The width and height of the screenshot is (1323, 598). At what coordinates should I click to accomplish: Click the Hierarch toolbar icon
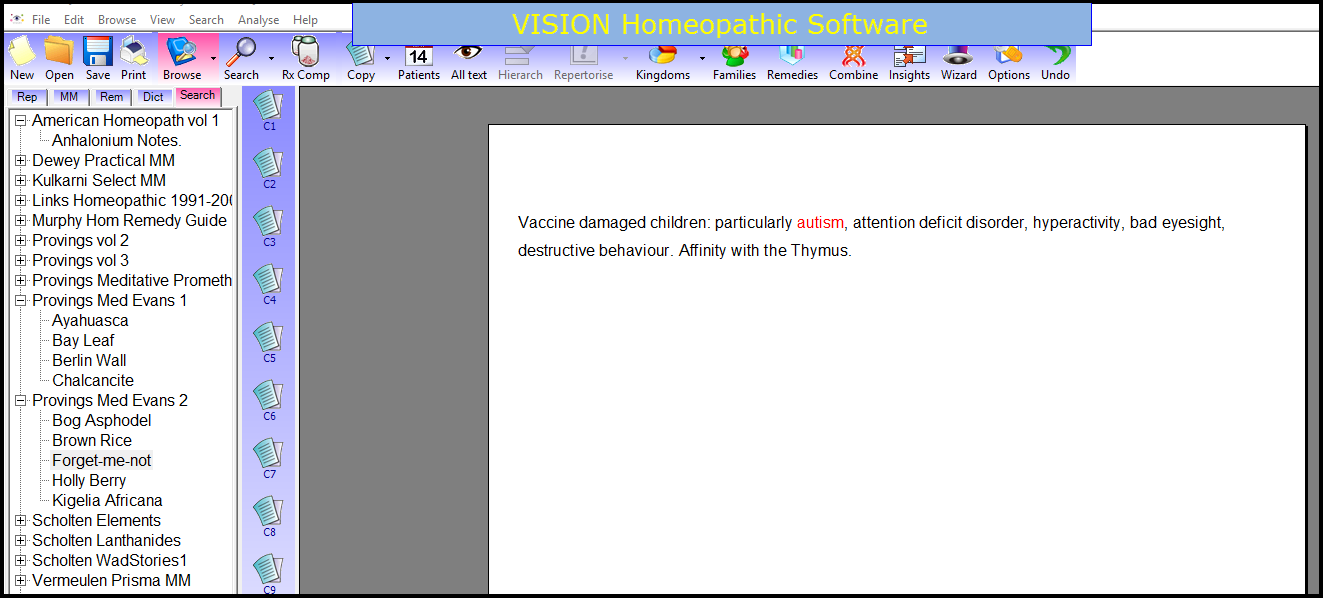pyautogui.click(x=520, y=58)
